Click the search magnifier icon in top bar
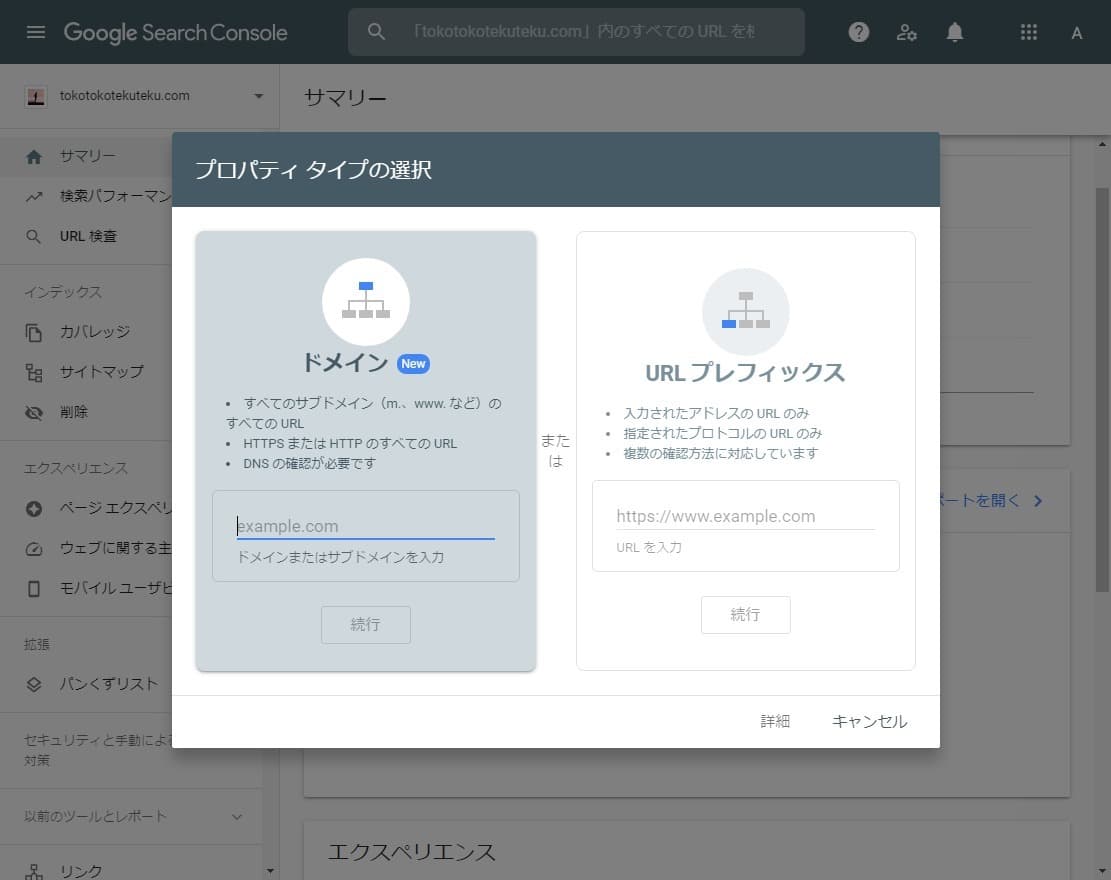 tap(376, 32)
